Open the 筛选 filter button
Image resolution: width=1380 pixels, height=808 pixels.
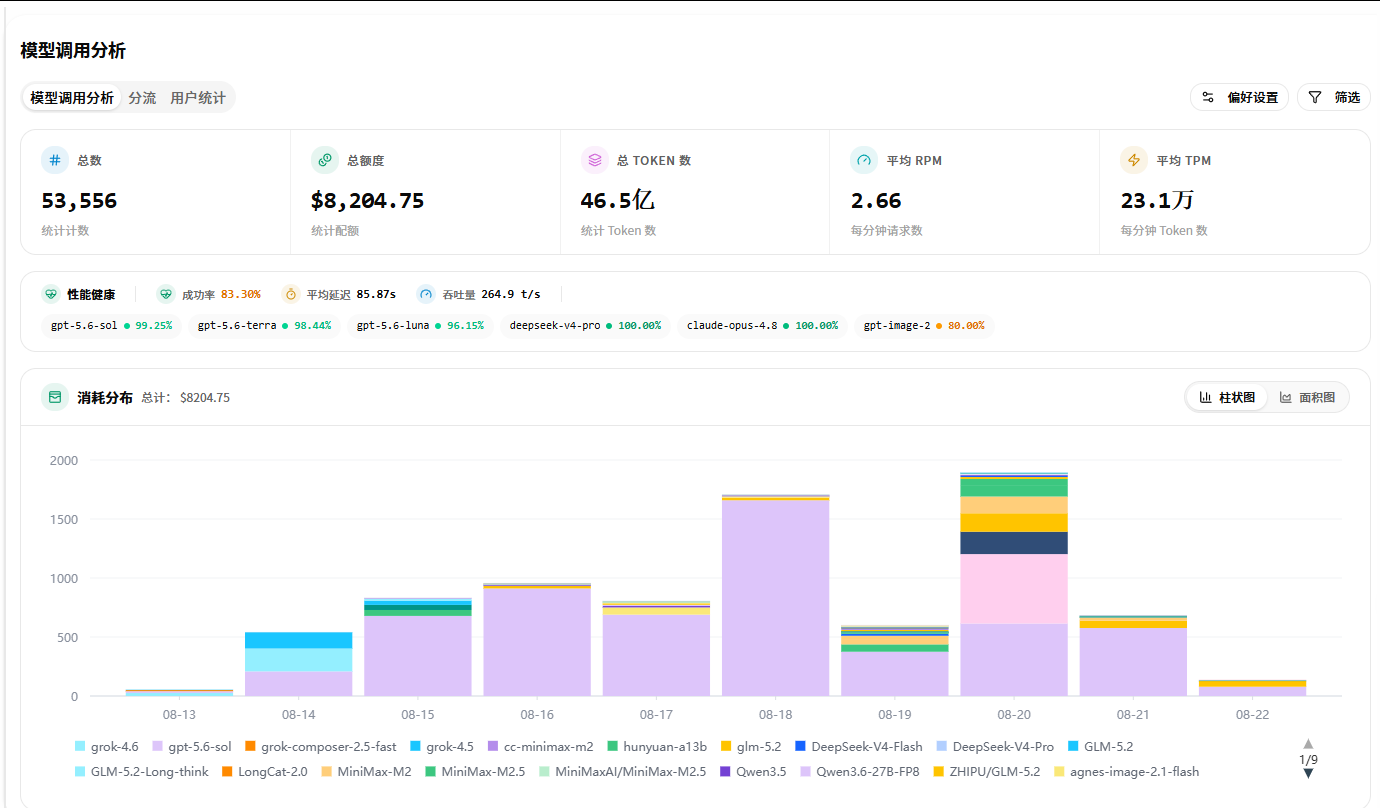tap(1334, 97)
